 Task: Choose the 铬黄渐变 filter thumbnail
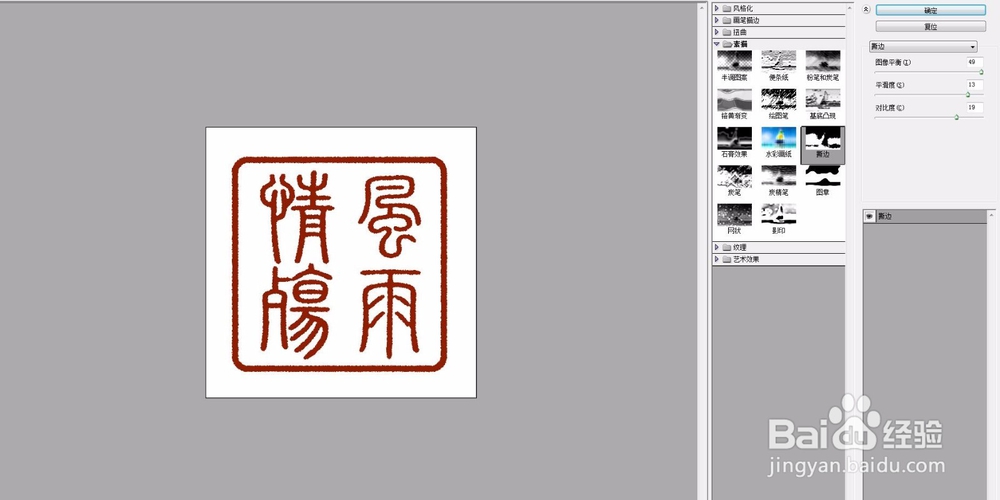734,105
